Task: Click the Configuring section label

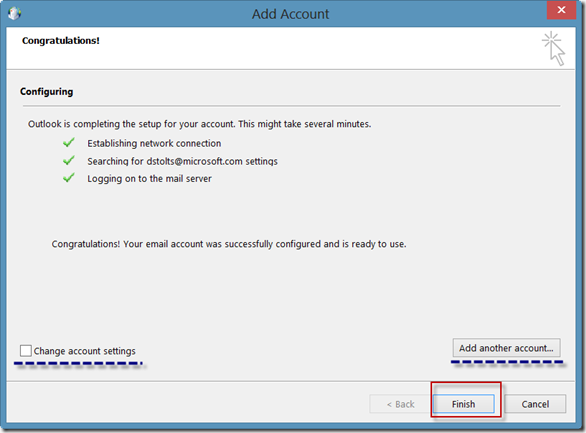Action: (46, 92)
